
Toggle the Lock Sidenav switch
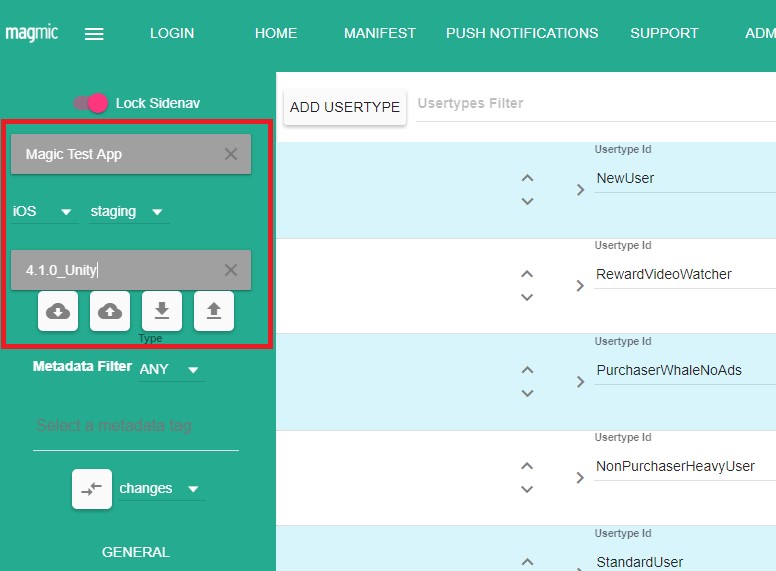(92, 103)
